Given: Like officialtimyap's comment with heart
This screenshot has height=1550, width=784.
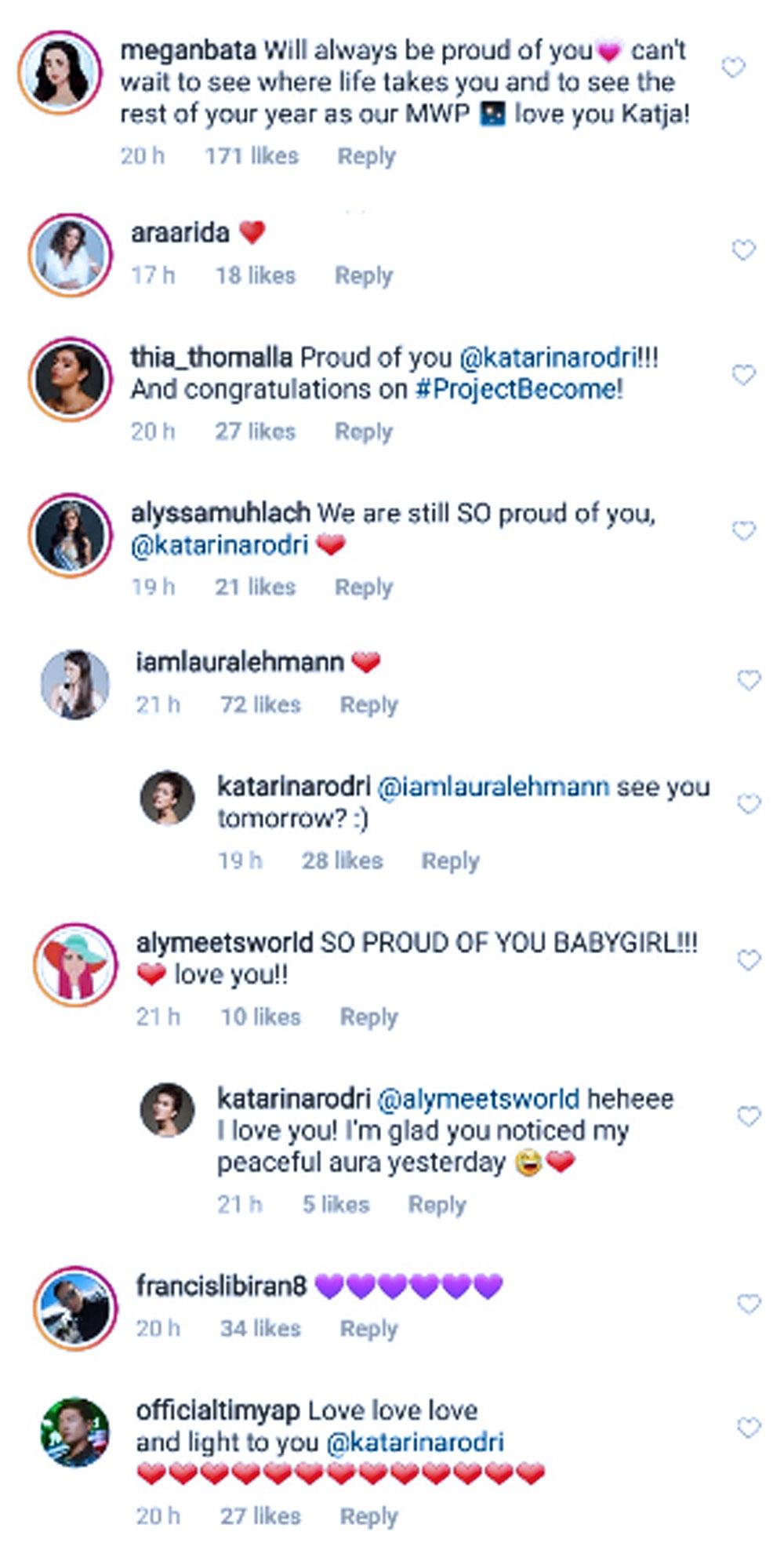Looking at the screenshot, I should coord(749,1428).
